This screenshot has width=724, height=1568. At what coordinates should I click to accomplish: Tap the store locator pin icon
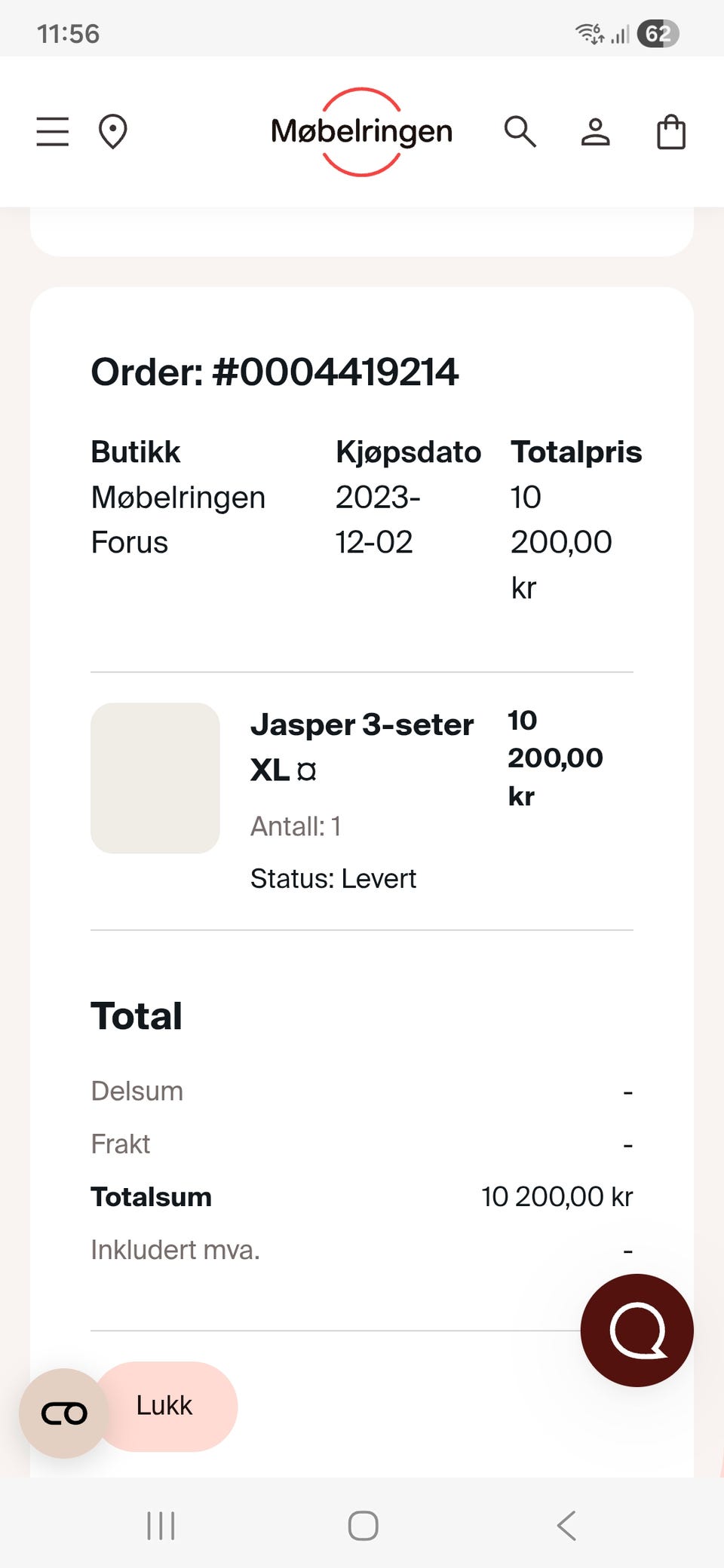[113, 131]
